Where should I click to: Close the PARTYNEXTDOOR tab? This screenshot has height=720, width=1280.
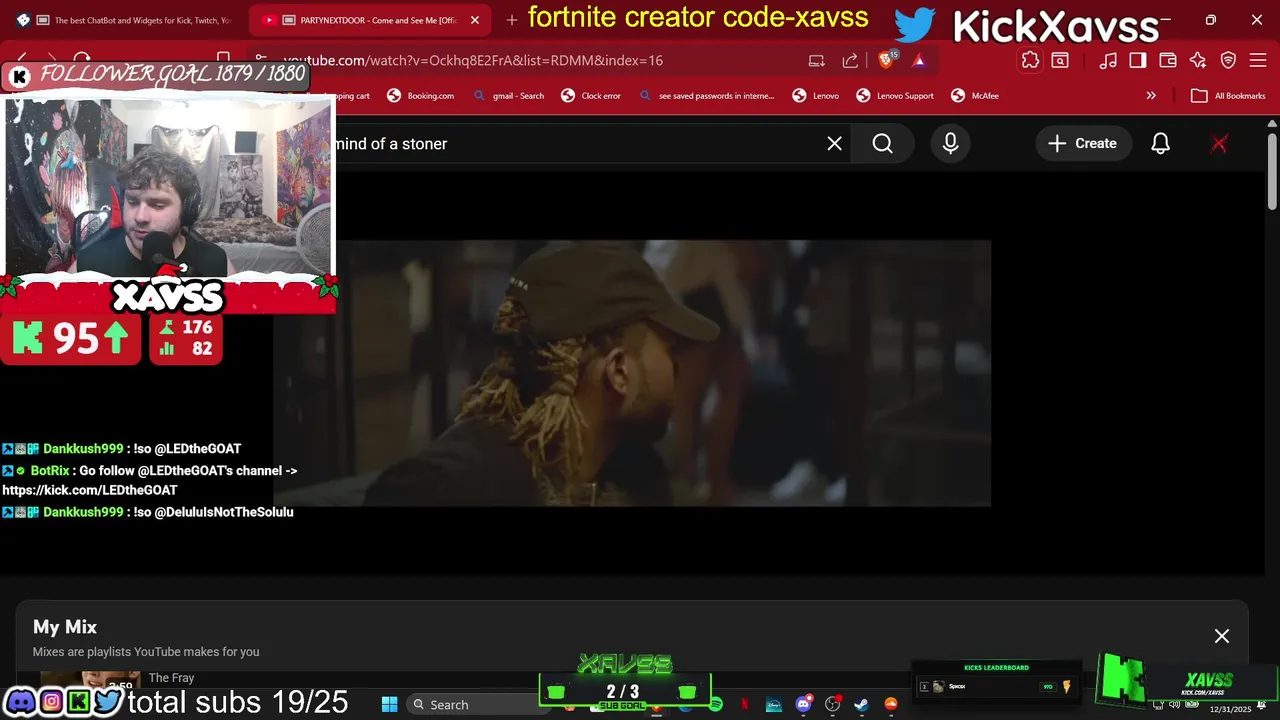click(x=474, y=20)
